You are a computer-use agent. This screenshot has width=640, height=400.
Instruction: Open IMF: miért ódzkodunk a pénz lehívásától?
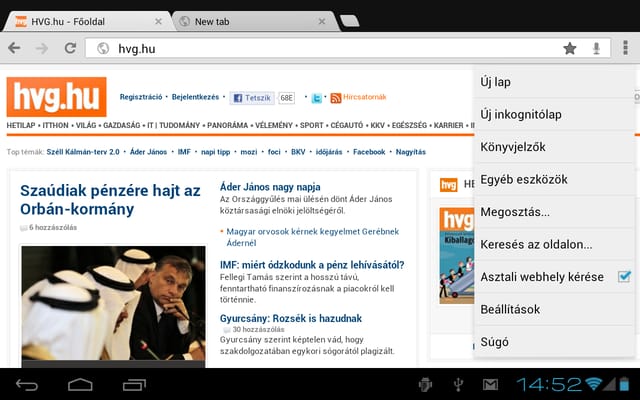click(x=312, y=265)
